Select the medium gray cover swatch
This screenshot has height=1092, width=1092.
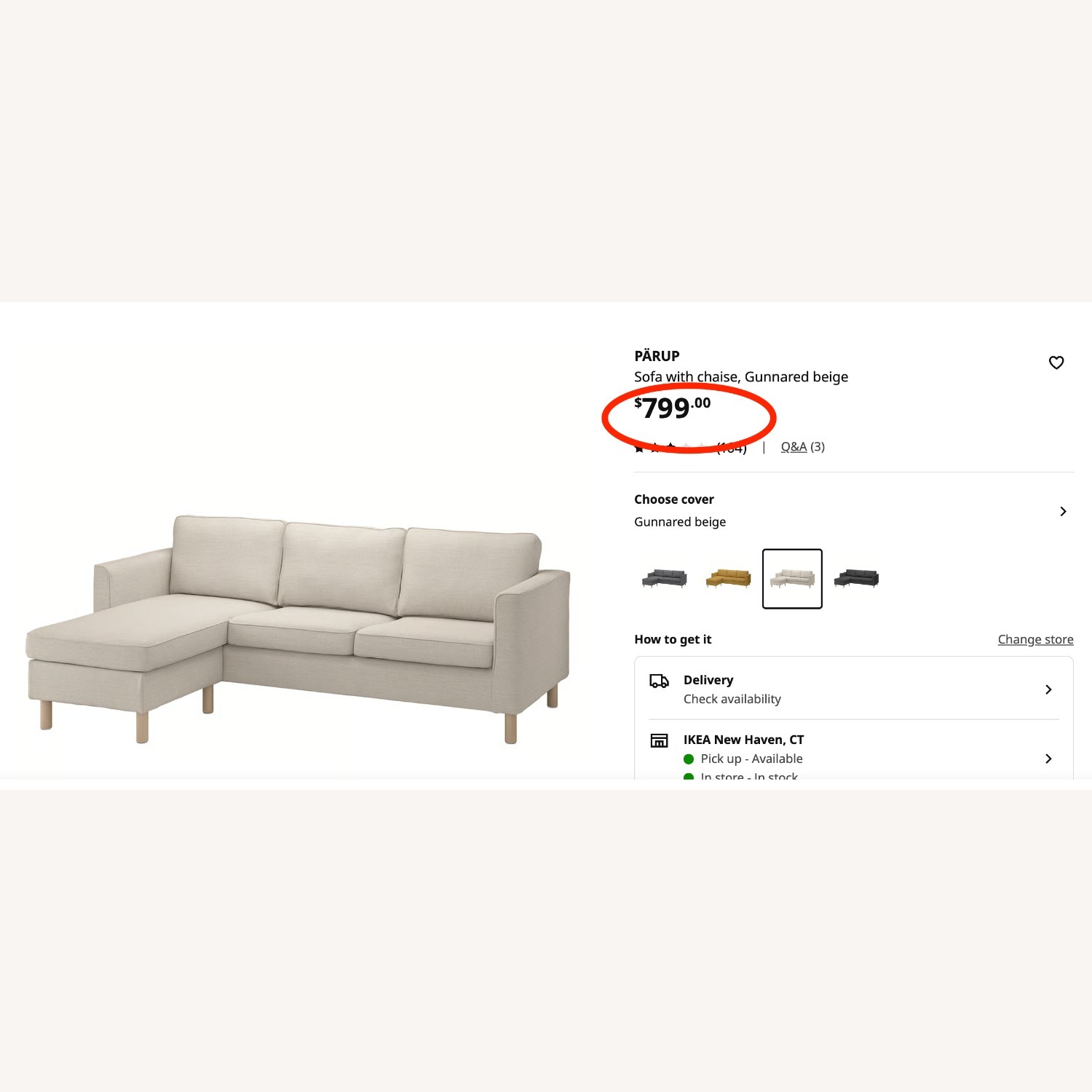tap(664, 579)
